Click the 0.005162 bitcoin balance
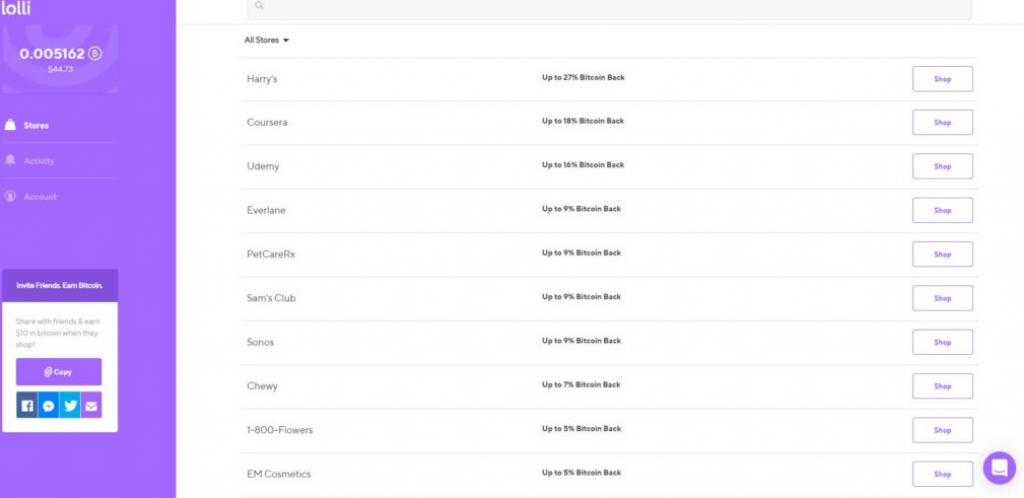Image resolution: width=1024 pixels, height=498 pixels. pyautogui.click(x=52, y=54)
